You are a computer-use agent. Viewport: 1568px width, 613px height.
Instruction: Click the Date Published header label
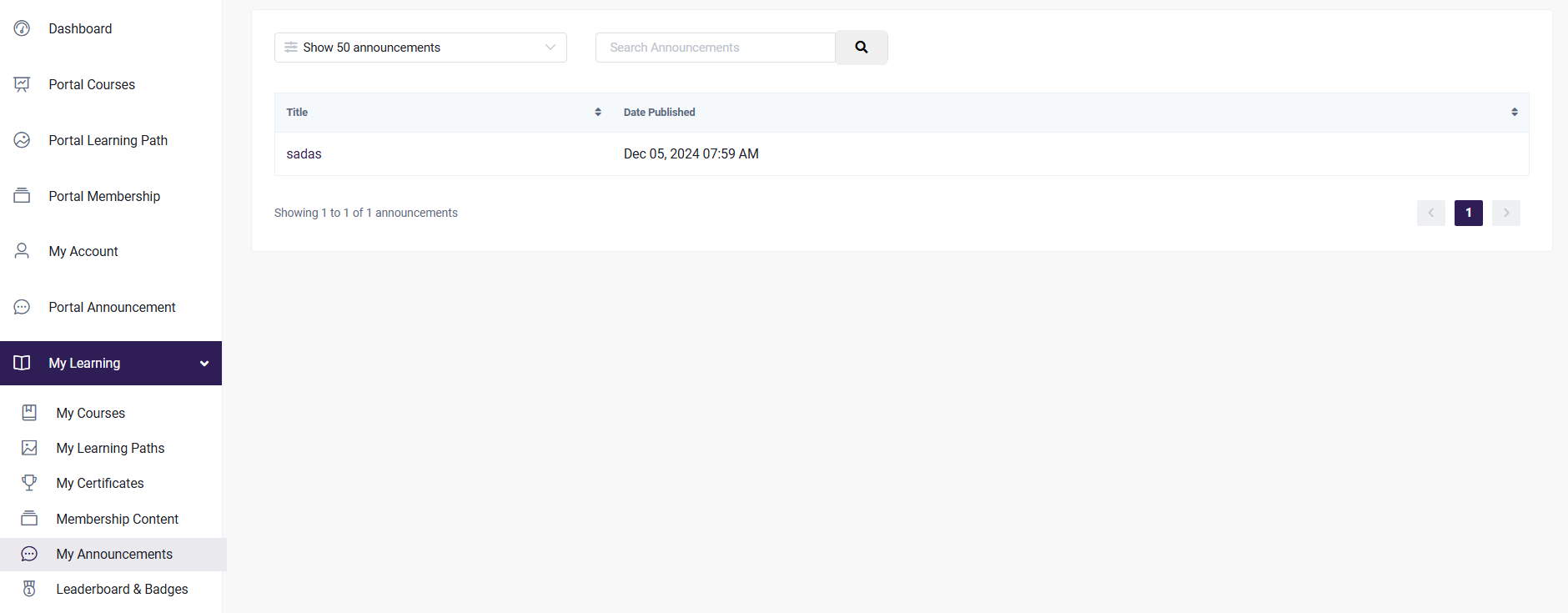coord(659,112)
